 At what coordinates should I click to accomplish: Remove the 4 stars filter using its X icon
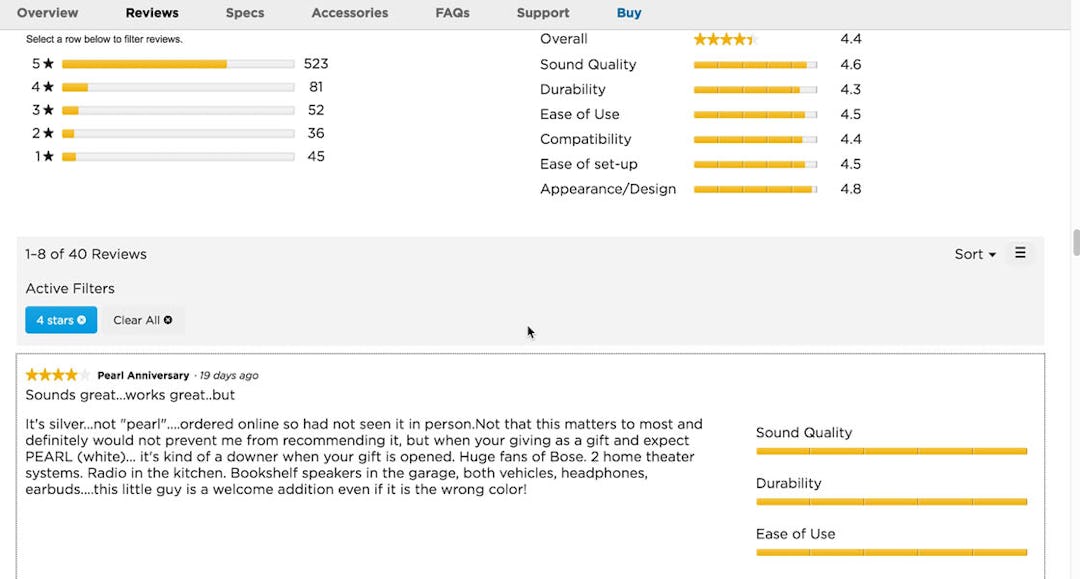(x=81, y=320)
